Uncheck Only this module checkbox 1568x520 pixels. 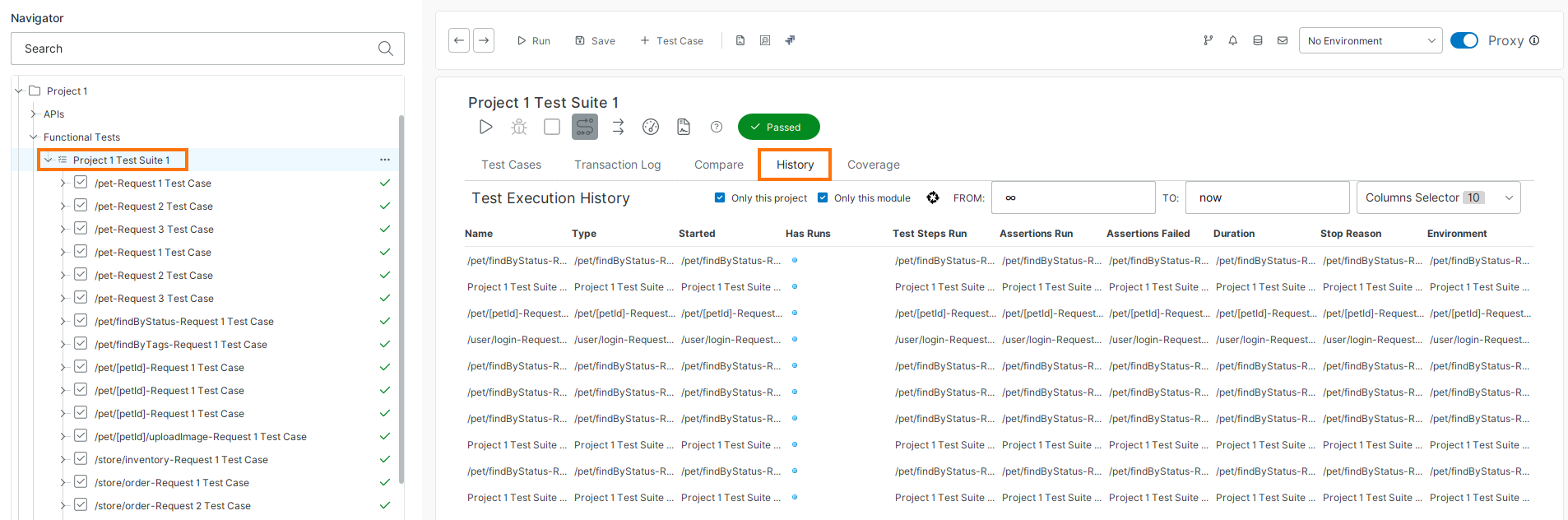(823, 197)
